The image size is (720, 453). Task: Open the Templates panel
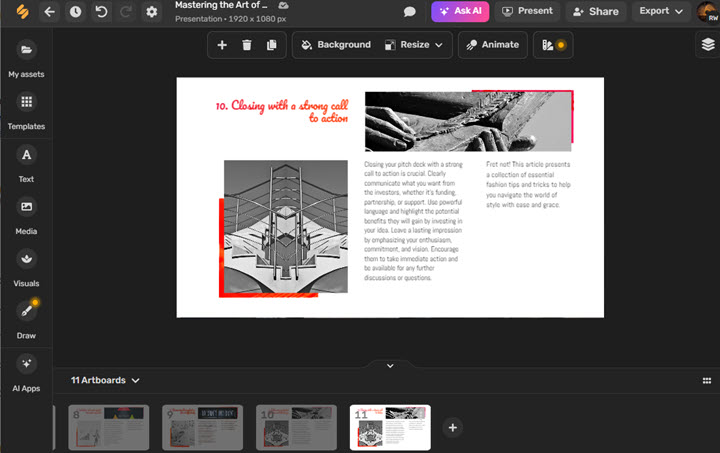(26, 110)
